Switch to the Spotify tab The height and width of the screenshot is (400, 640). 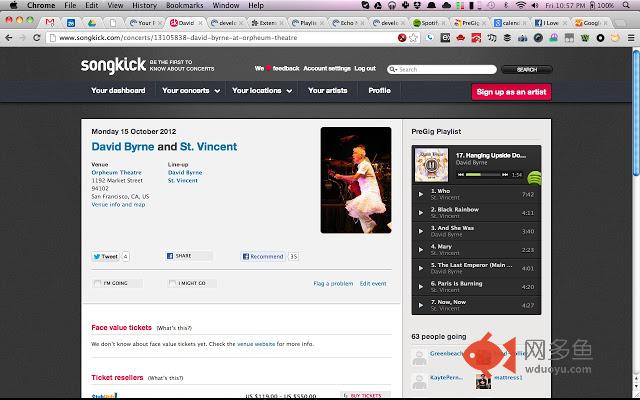[x=429, y=23]
